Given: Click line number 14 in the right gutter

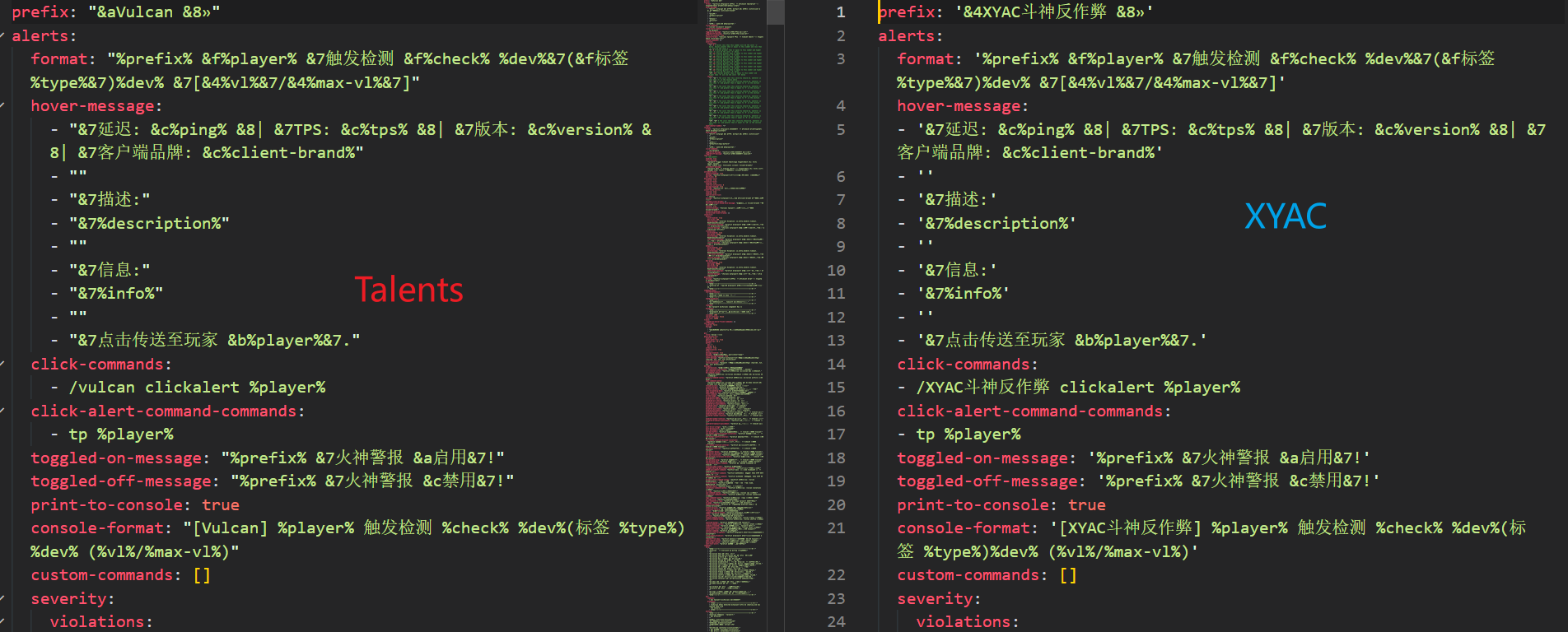Looking at the screenshot, I should point(836,365).
